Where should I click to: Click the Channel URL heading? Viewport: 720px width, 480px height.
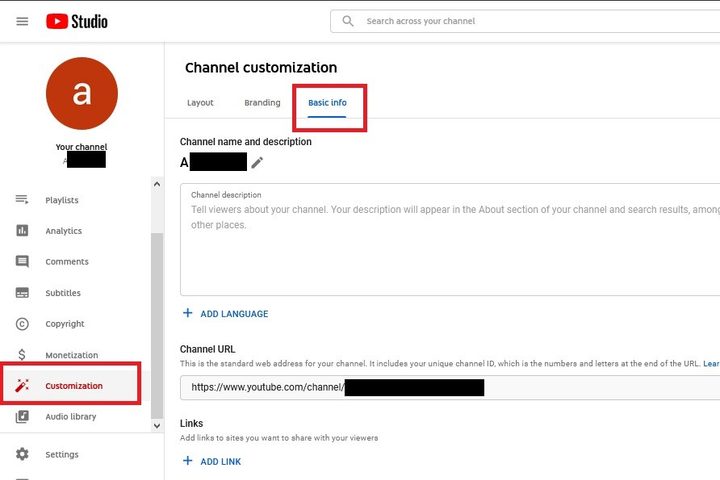[208, 349]
